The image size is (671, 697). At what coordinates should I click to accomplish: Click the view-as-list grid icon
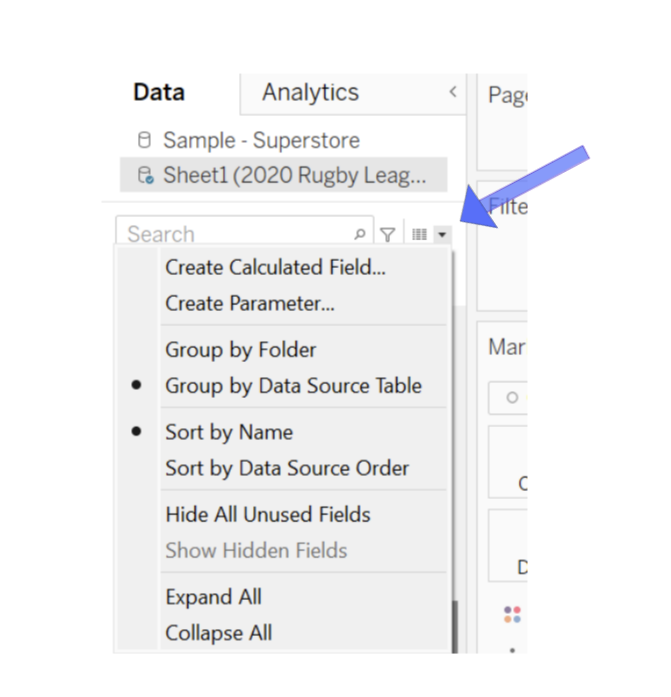pos(419,234)
